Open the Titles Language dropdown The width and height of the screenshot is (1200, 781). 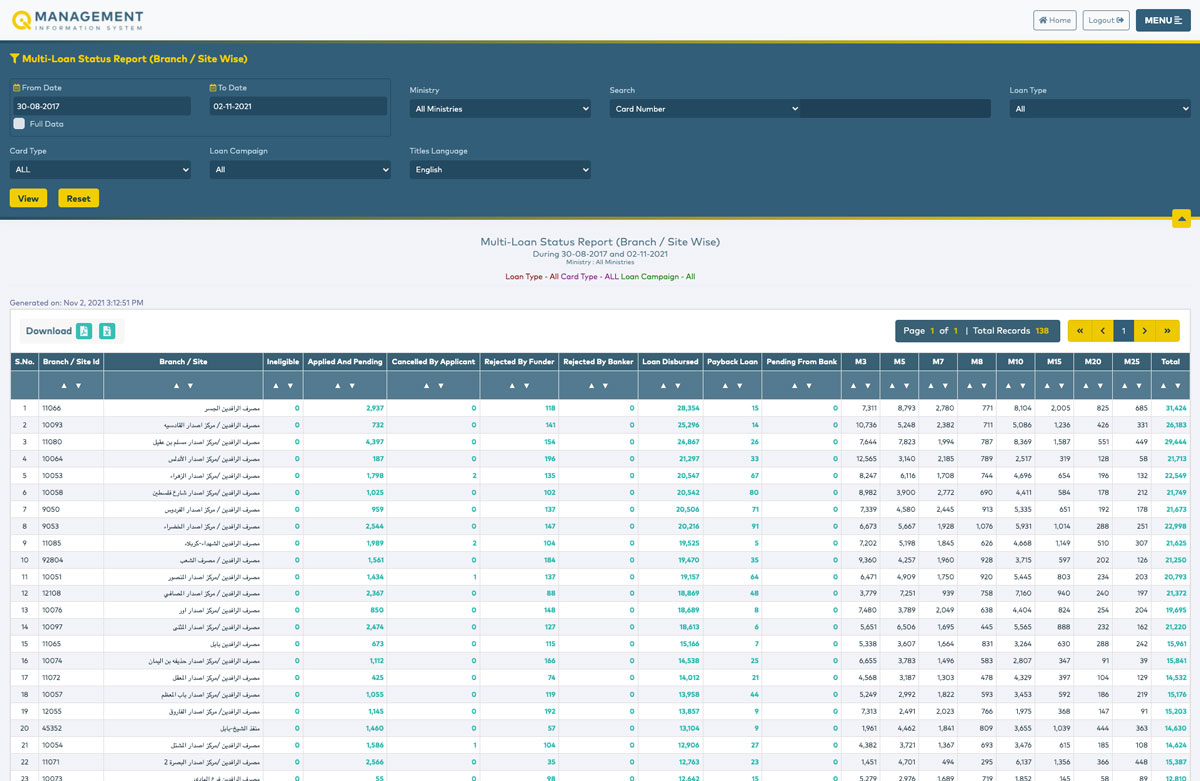(x=500, y=170)
